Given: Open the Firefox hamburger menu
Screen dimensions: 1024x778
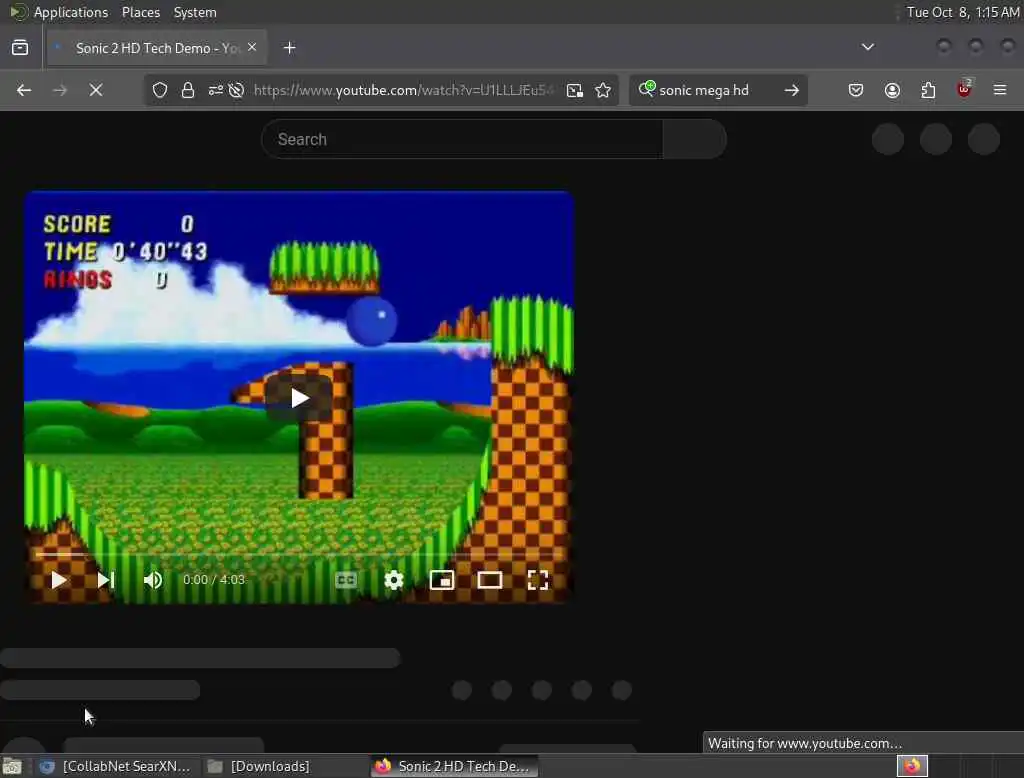Looking at the screenshot, I should (x=1000, y=90).
